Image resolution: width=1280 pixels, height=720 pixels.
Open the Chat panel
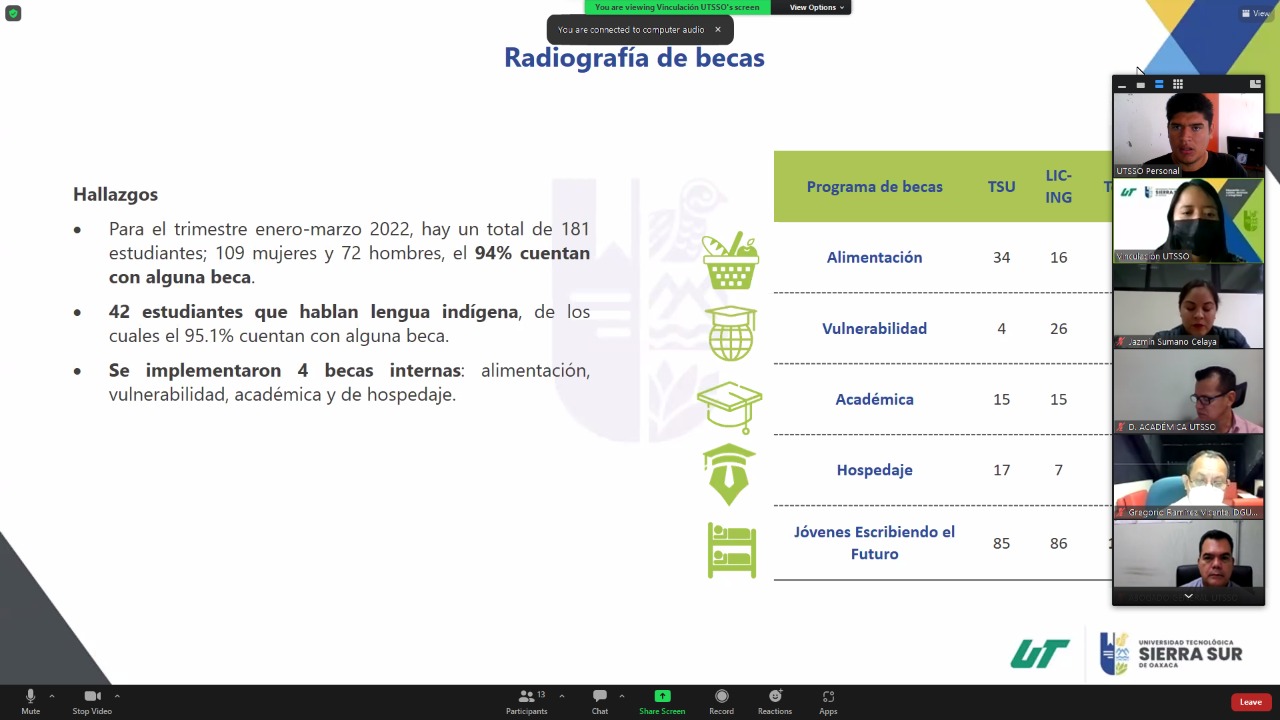(x=599, y=701)
